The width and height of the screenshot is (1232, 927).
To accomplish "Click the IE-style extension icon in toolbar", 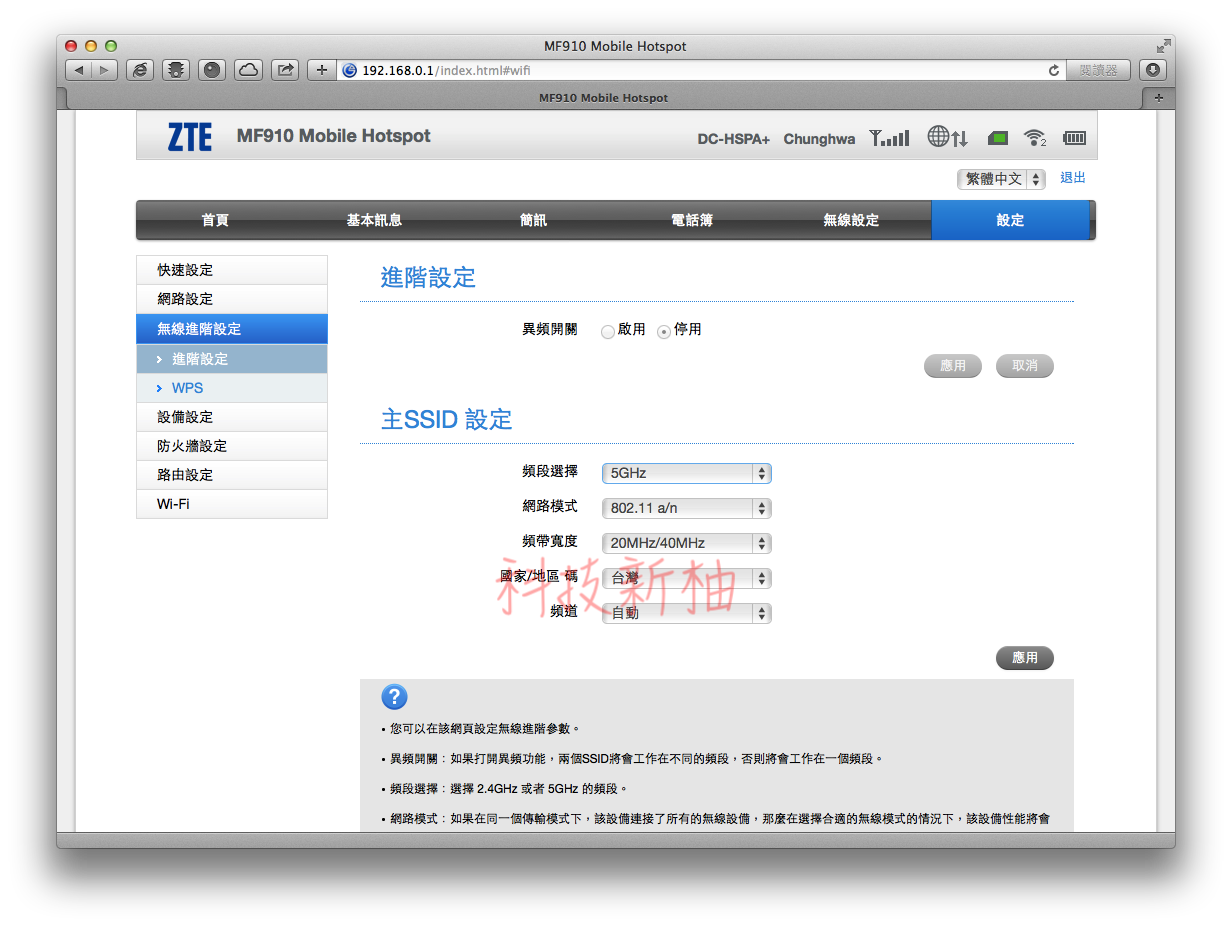I will coord(141,70).
